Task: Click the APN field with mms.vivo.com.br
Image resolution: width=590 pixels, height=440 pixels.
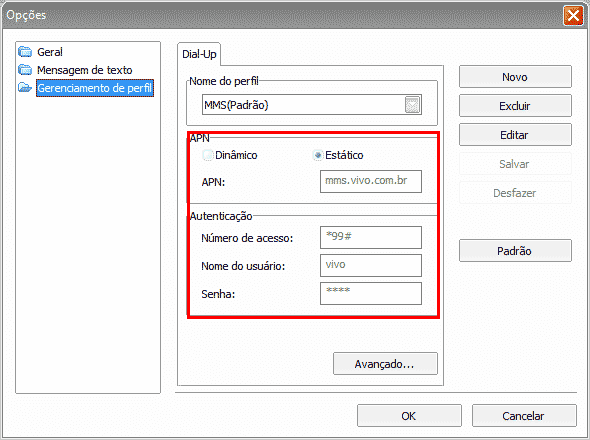Action: coord(371,181)
